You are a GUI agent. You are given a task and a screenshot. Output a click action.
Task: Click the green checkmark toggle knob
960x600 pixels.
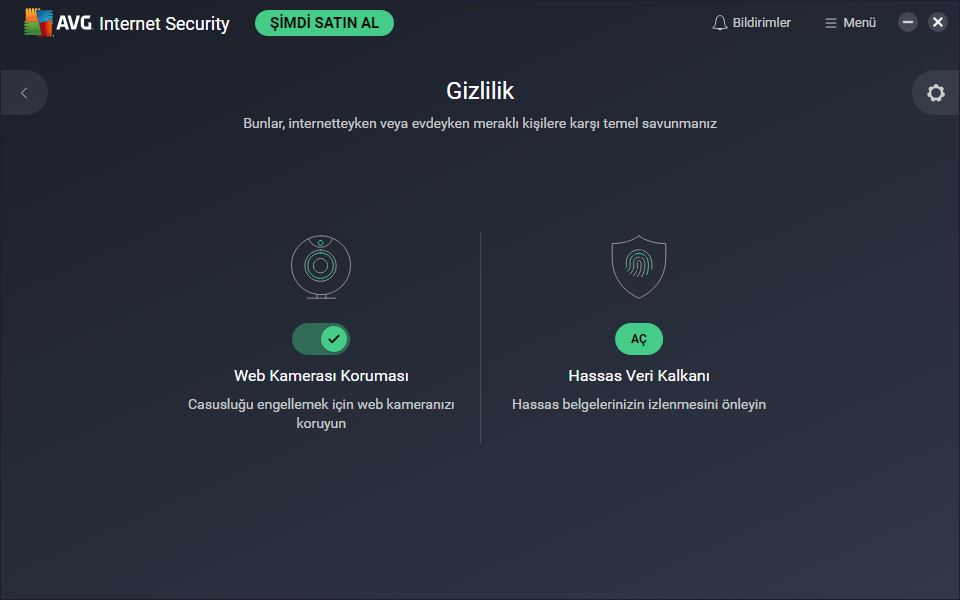point(334,339)
